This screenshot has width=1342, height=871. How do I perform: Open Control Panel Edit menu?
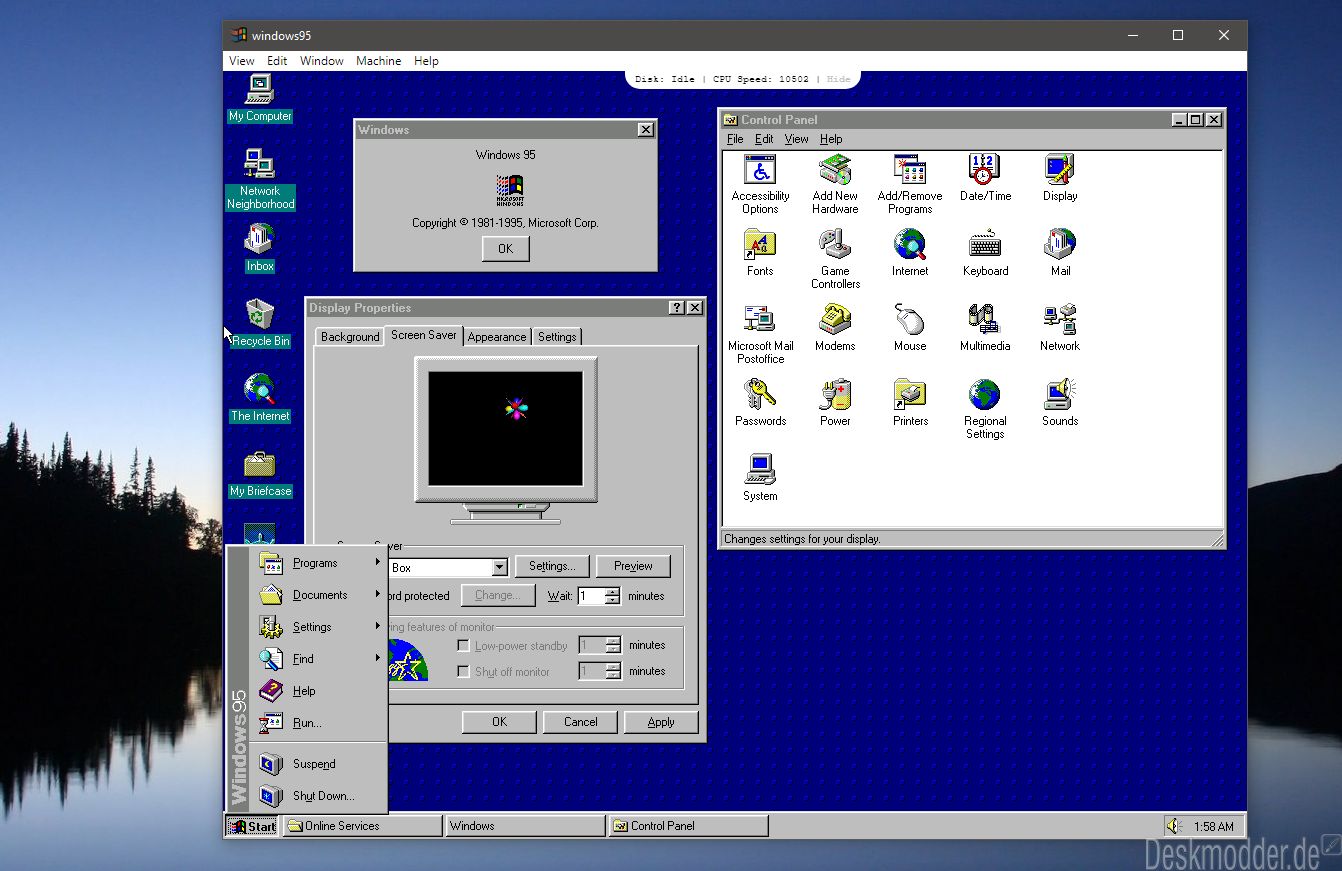764,139
